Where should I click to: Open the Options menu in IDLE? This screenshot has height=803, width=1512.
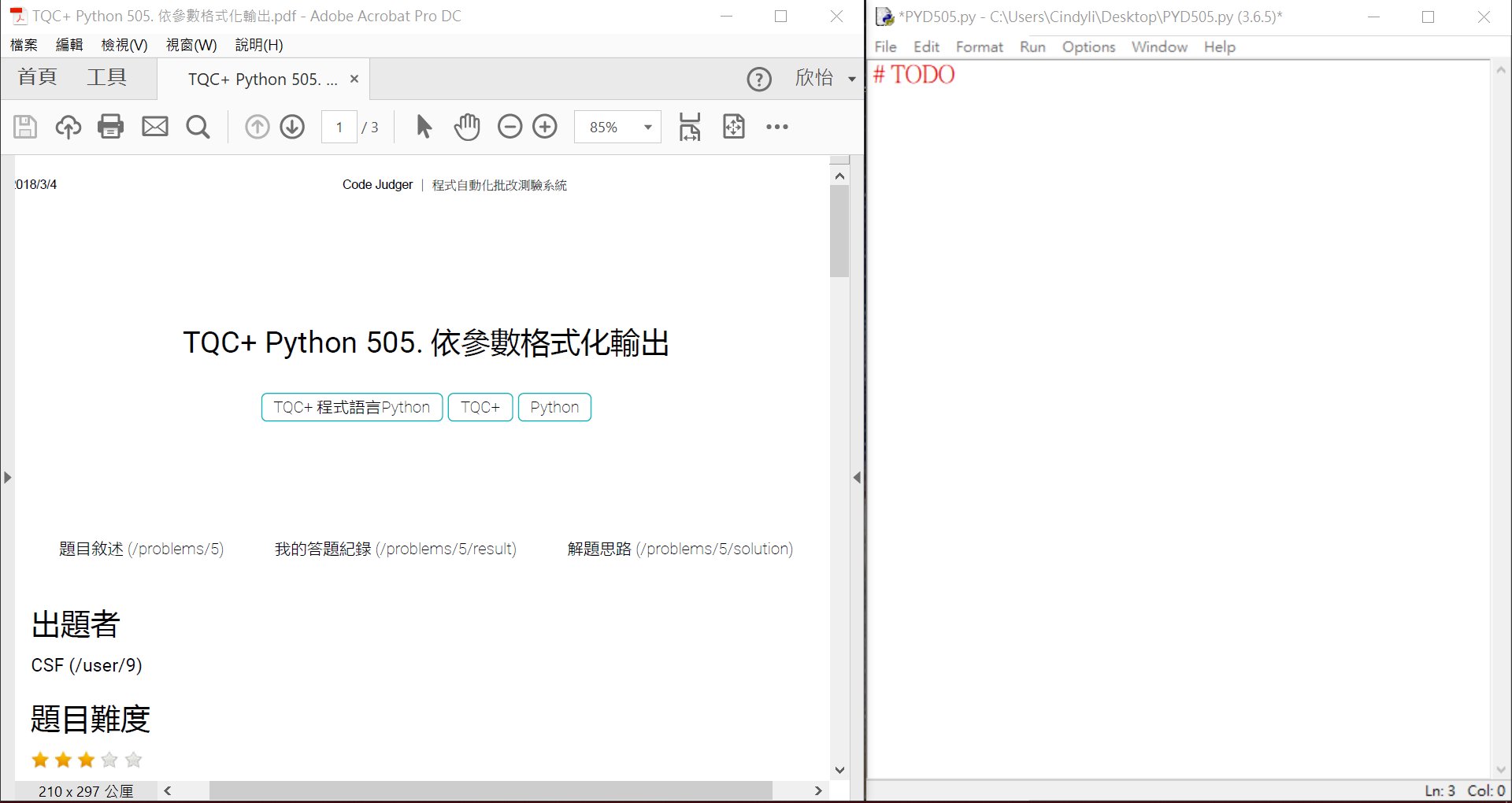pyautogui.click(x=1088, y=47)
